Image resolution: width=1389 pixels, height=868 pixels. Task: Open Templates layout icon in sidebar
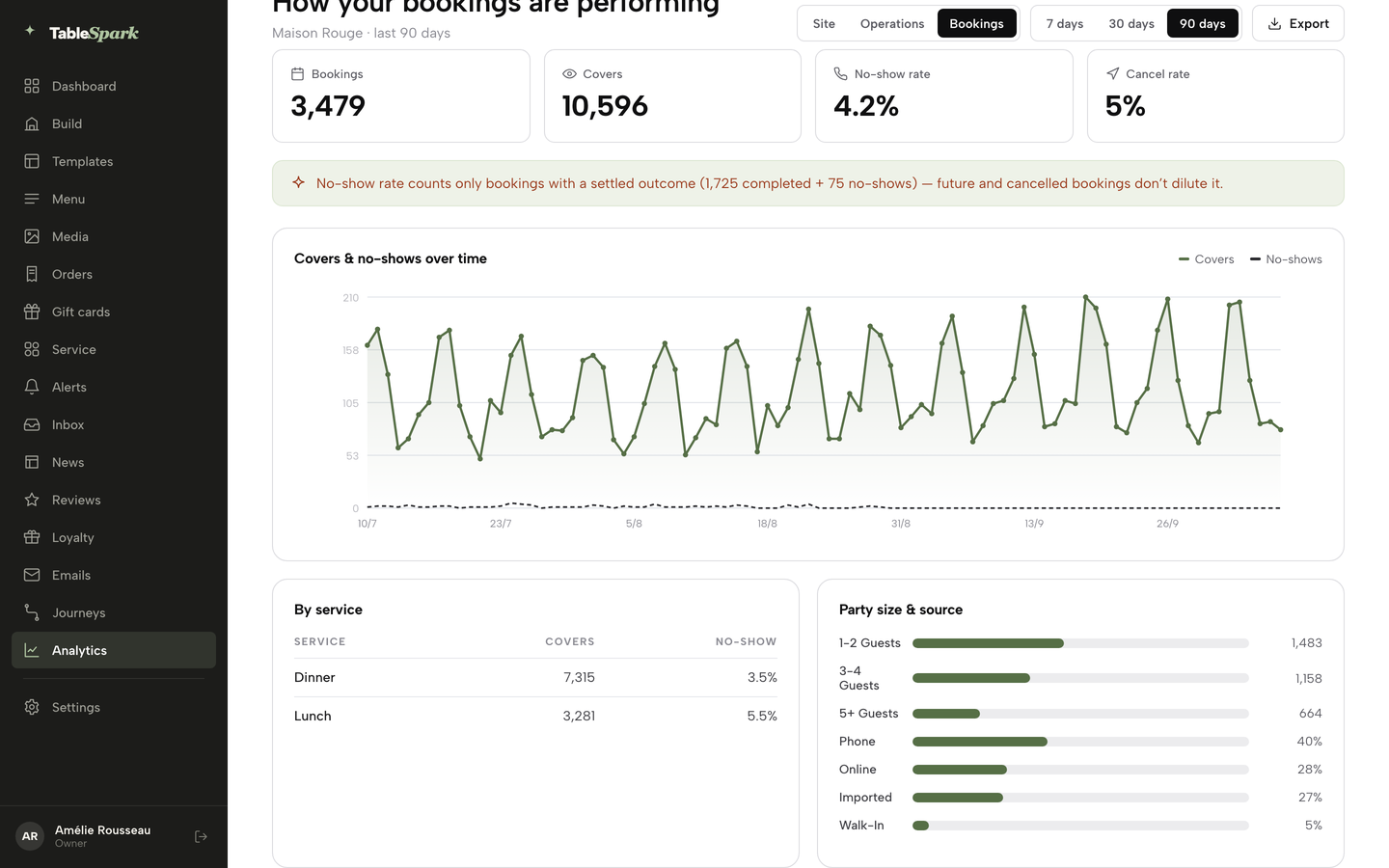[x=32, y=161]
